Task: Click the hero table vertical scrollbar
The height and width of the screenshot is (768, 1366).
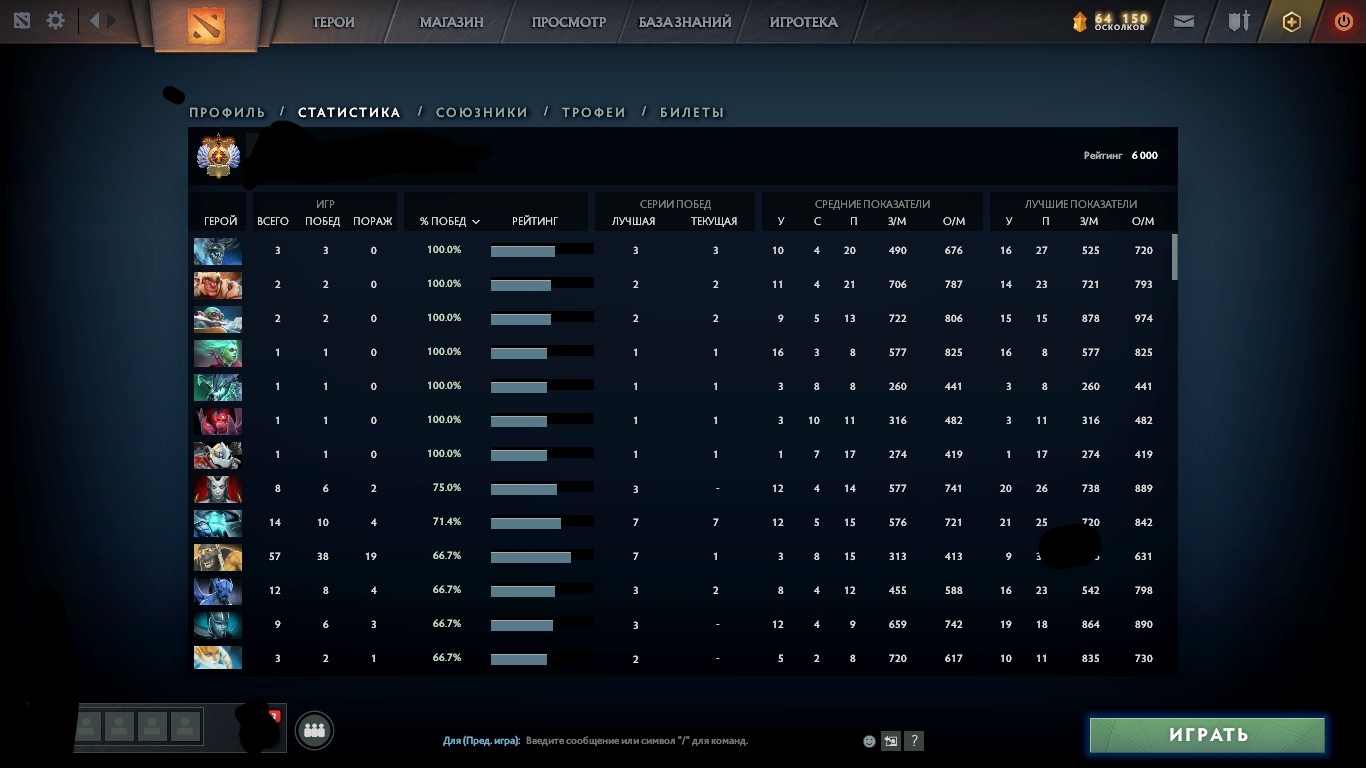Action: pyautogui.click(x=1174, y=257)
